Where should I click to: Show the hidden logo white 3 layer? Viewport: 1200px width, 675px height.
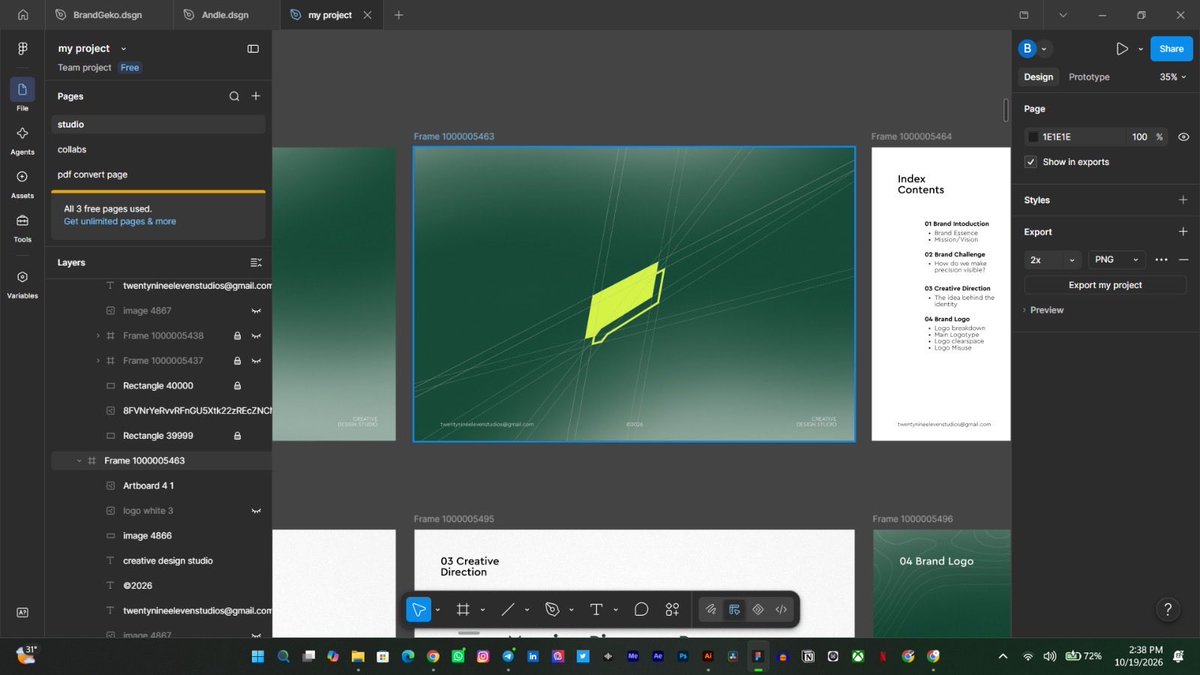[x=256, y=511]
